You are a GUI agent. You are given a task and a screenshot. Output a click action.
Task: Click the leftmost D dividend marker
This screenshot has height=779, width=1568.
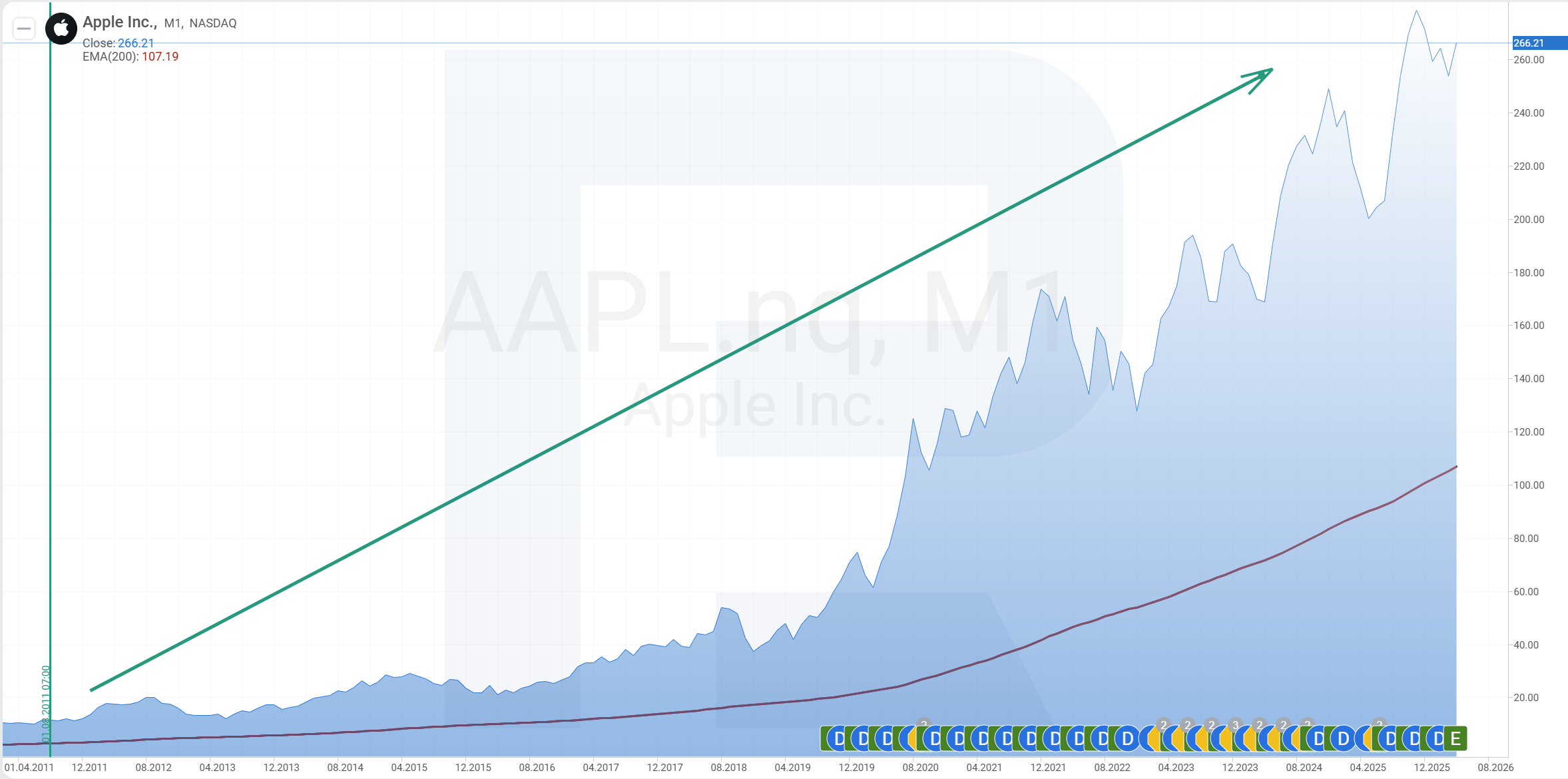pyautogui.click(x=839, y=738)
